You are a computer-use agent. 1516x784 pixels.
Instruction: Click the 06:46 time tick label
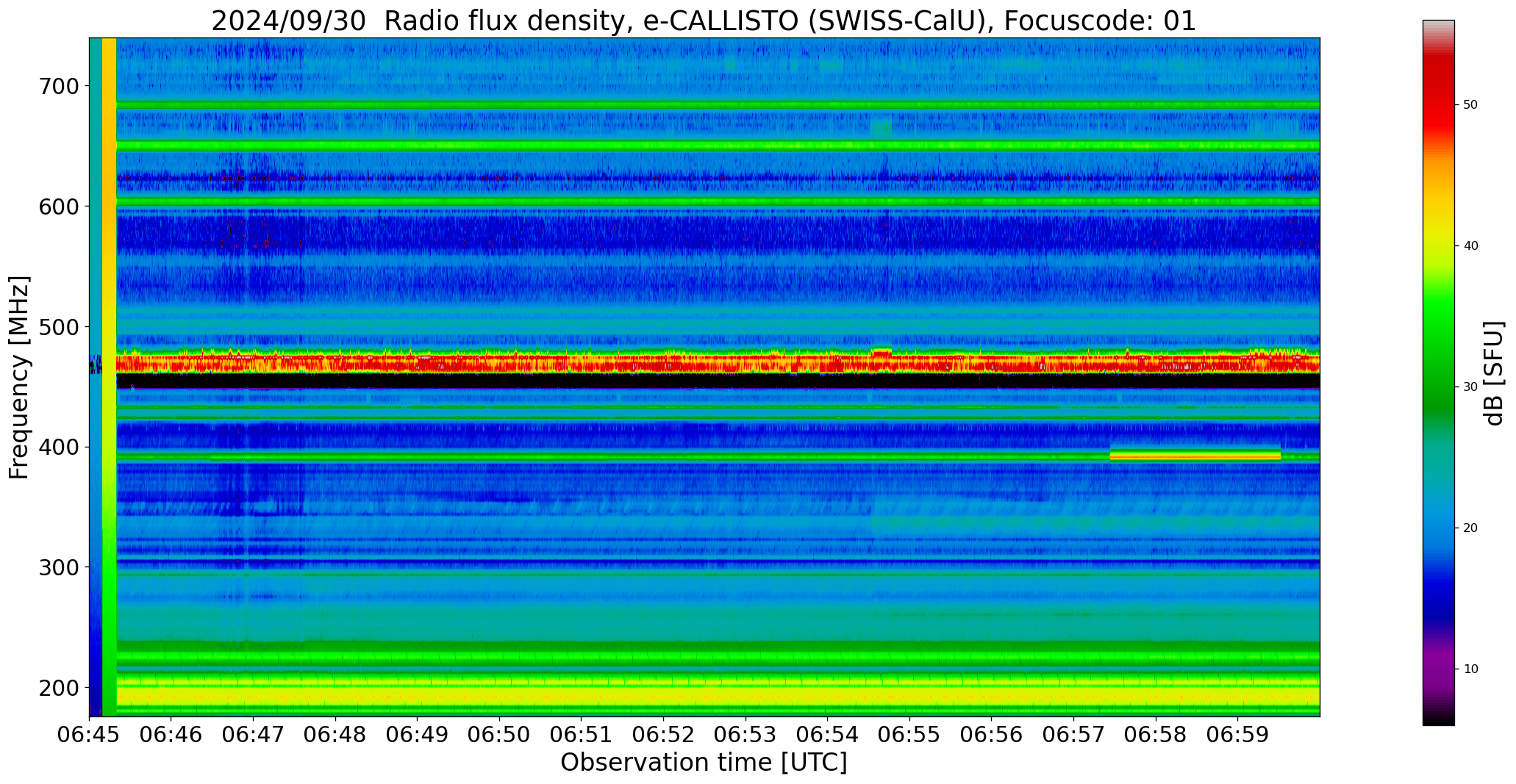[x=171, y=735]
